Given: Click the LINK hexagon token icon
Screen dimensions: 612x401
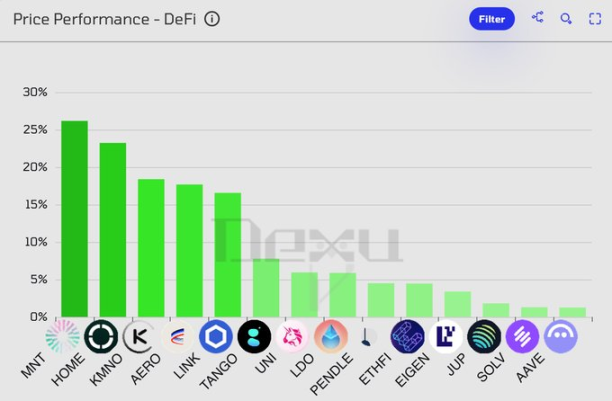Looking at the screenshot, I should tap(216, 336).
